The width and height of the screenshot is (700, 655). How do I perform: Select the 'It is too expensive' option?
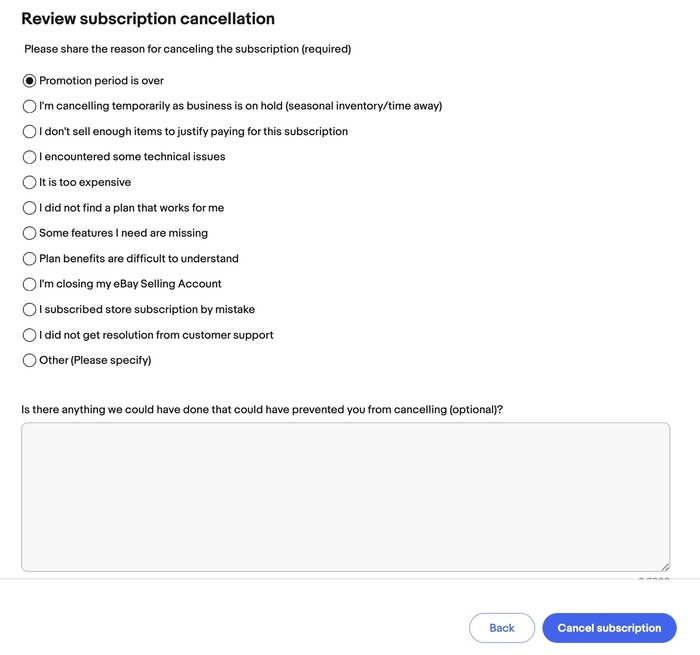[x=30, y=182]
